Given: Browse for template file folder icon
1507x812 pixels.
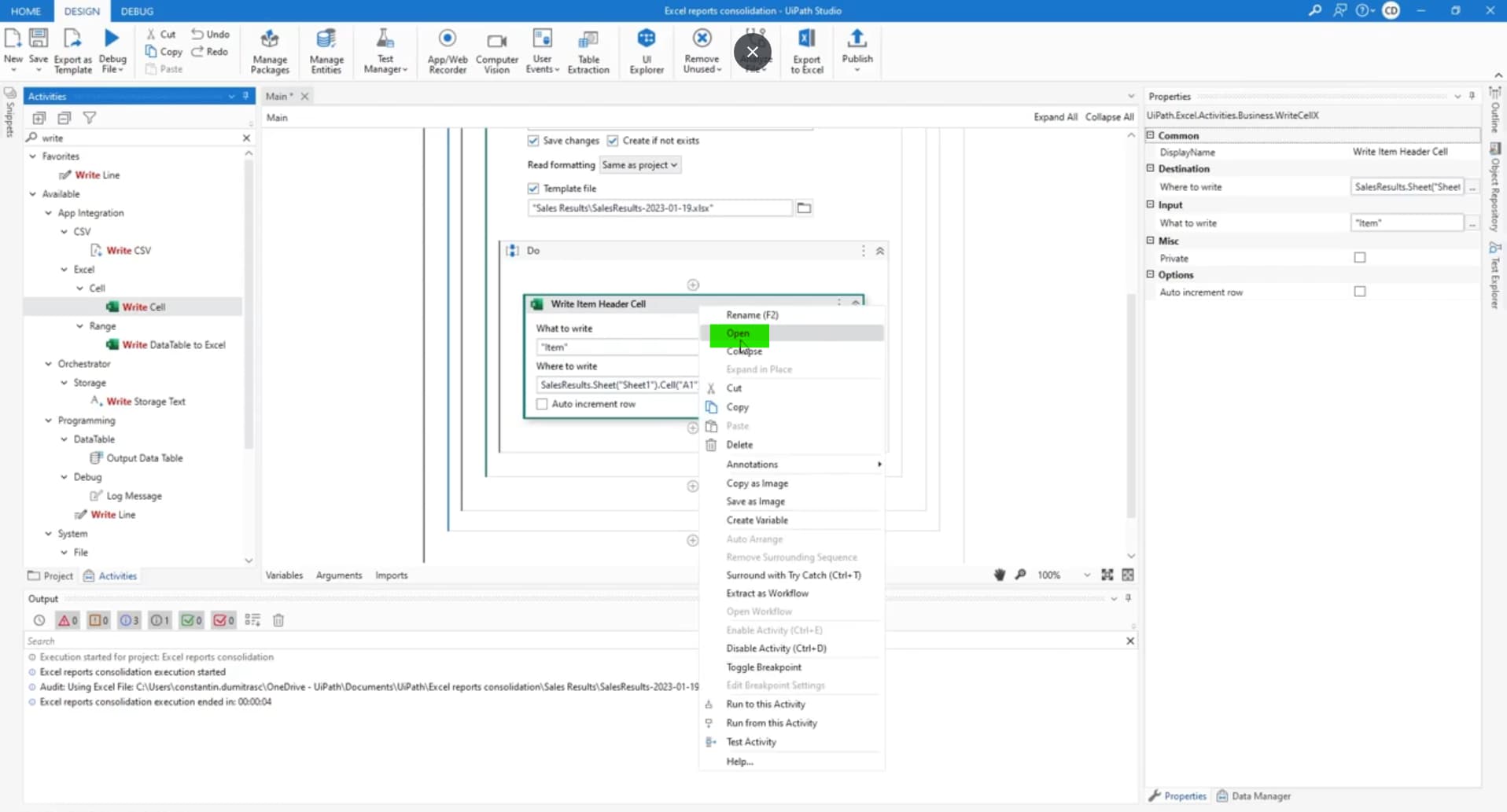Looking at the screenshot, I should click(804, 208).
